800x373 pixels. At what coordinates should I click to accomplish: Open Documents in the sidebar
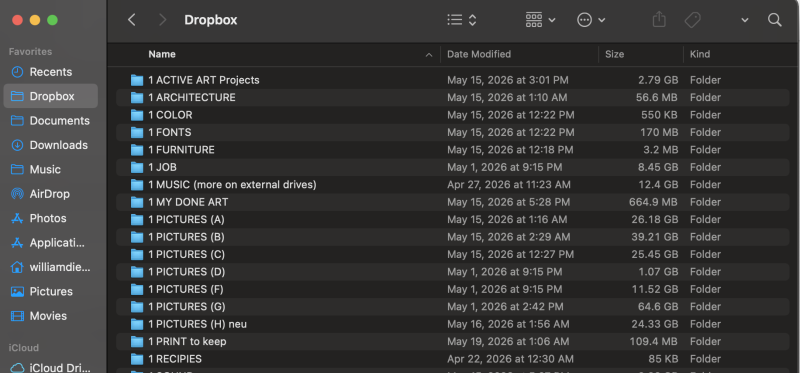pyautogui.click(x=51, y=120)
